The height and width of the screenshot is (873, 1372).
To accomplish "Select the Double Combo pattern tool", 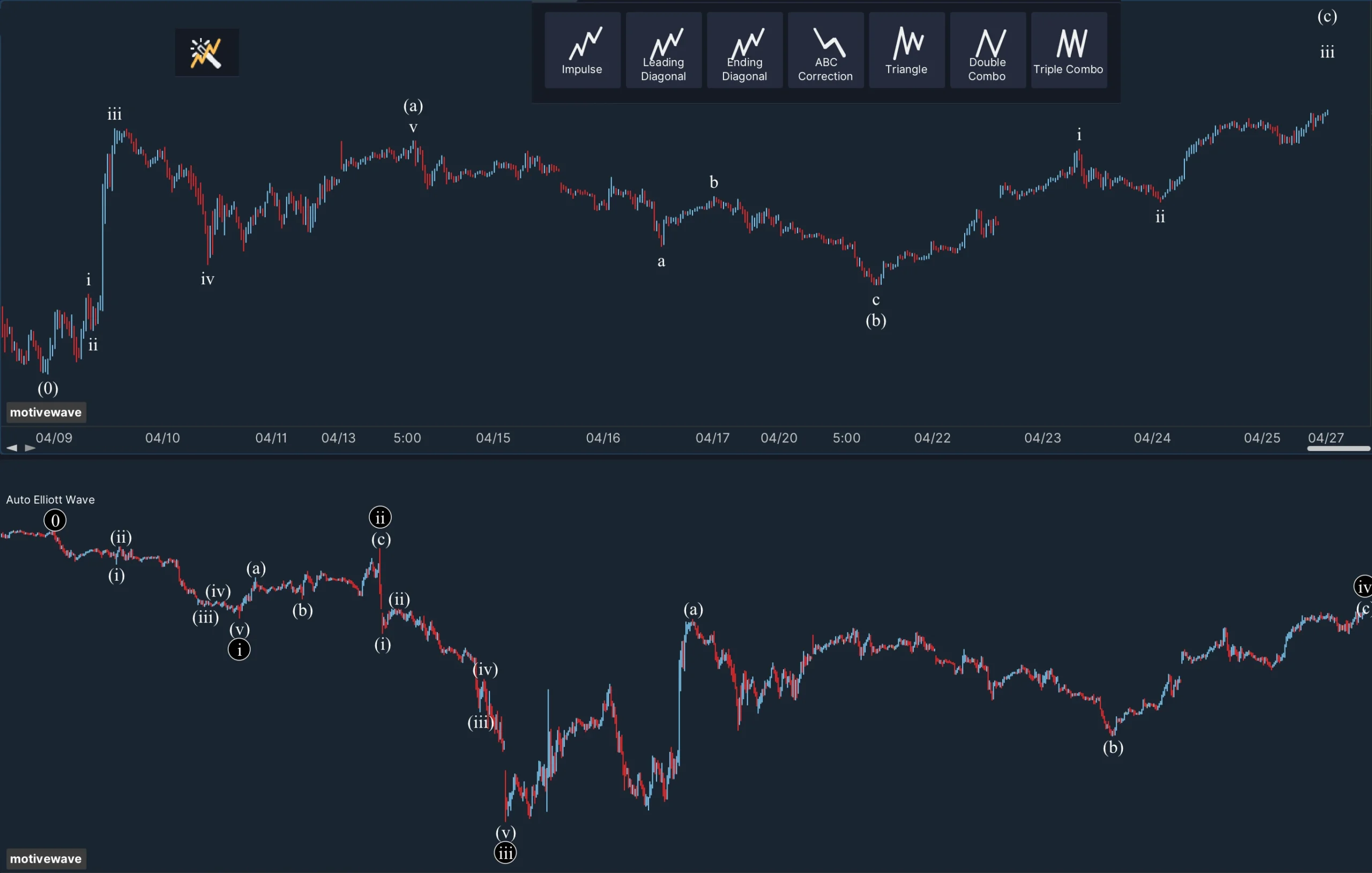I will coord(987,50).
